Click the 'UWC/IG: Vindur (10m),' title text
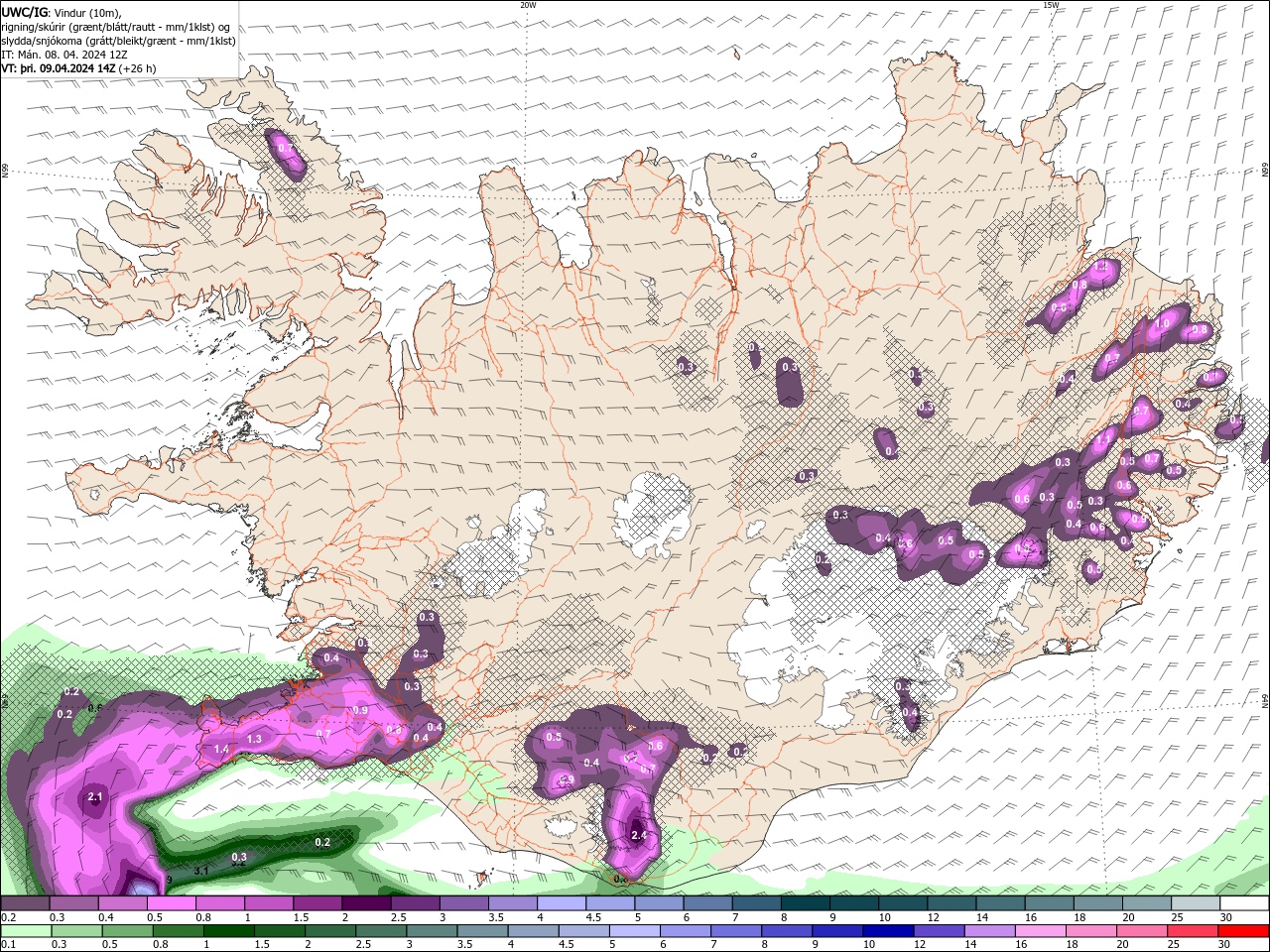The image size is (1270, 952). click(62, 12)
